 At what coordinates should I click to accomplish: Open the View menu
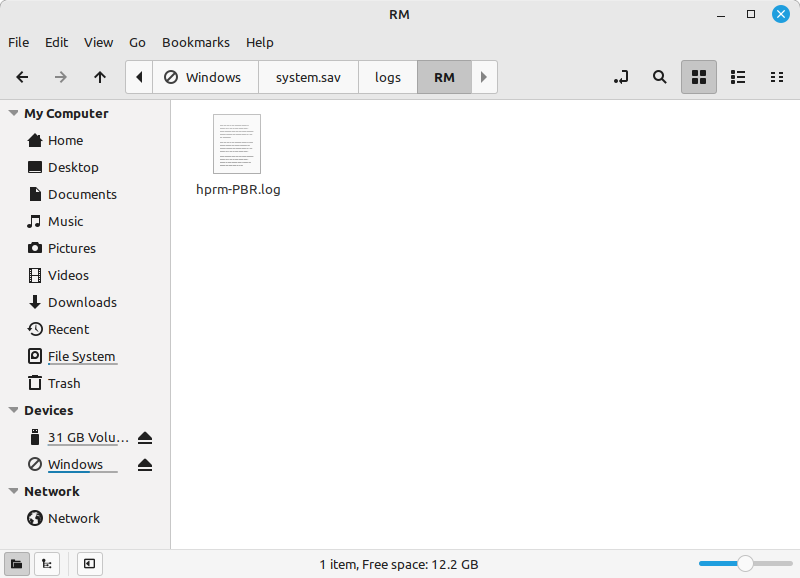(98, 42)
